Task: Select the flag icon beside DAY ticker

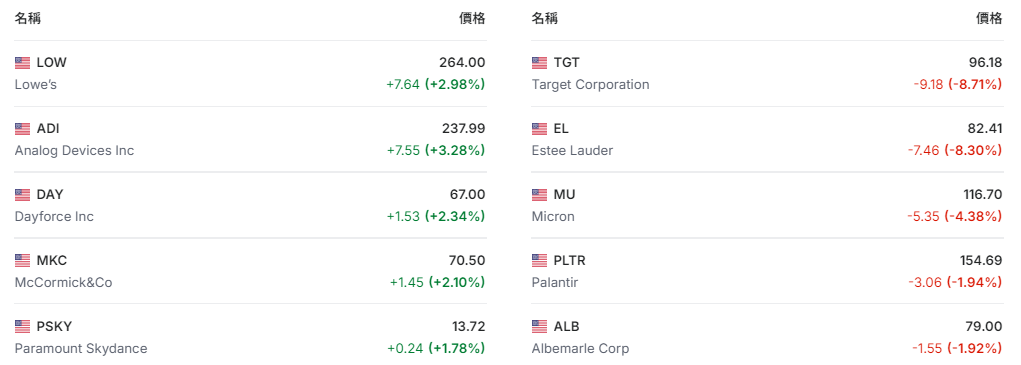Action: (23, 195)
